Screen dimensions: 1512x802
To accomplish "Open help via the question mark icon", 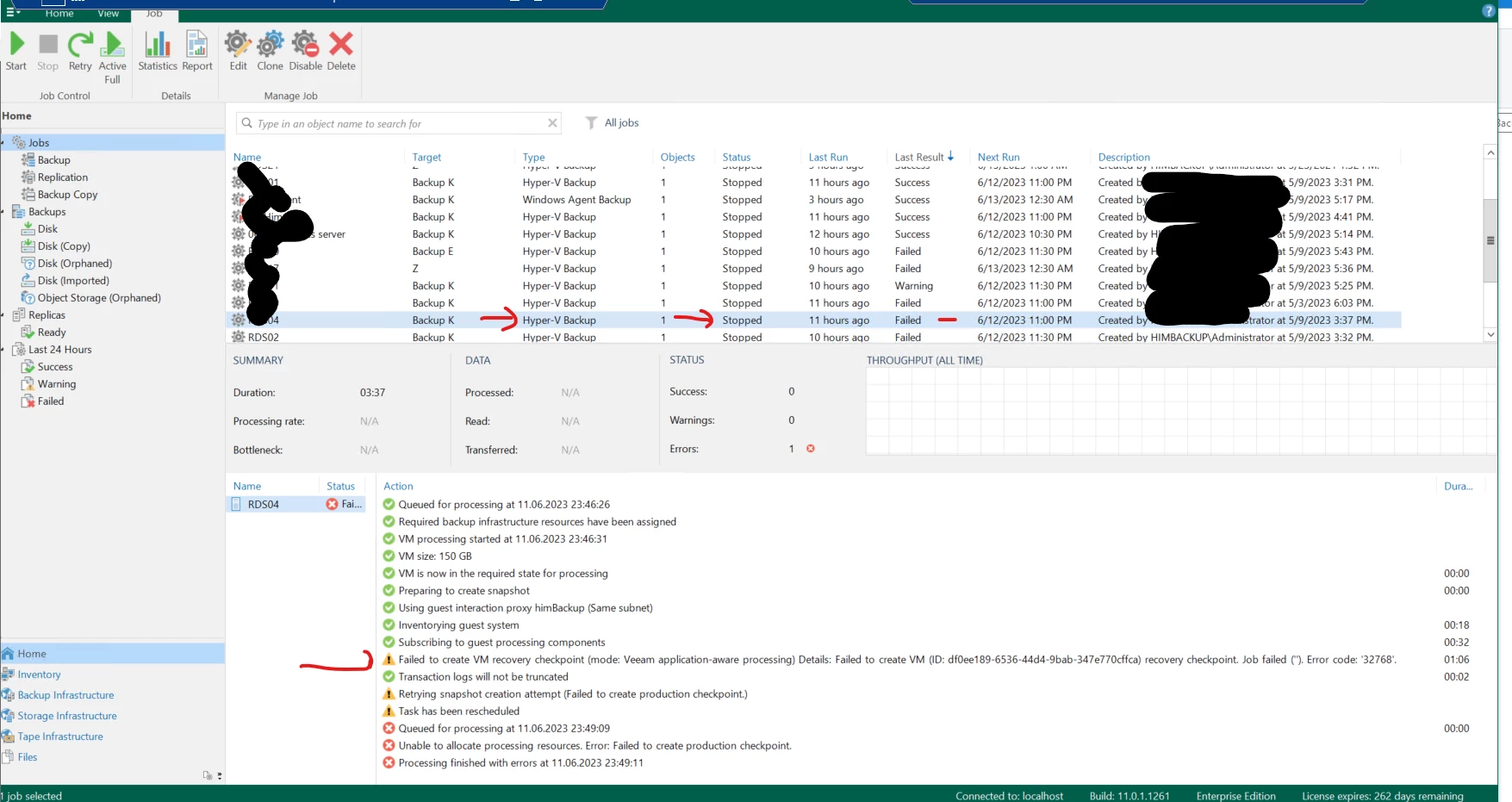I will (x=1488, y=11).
